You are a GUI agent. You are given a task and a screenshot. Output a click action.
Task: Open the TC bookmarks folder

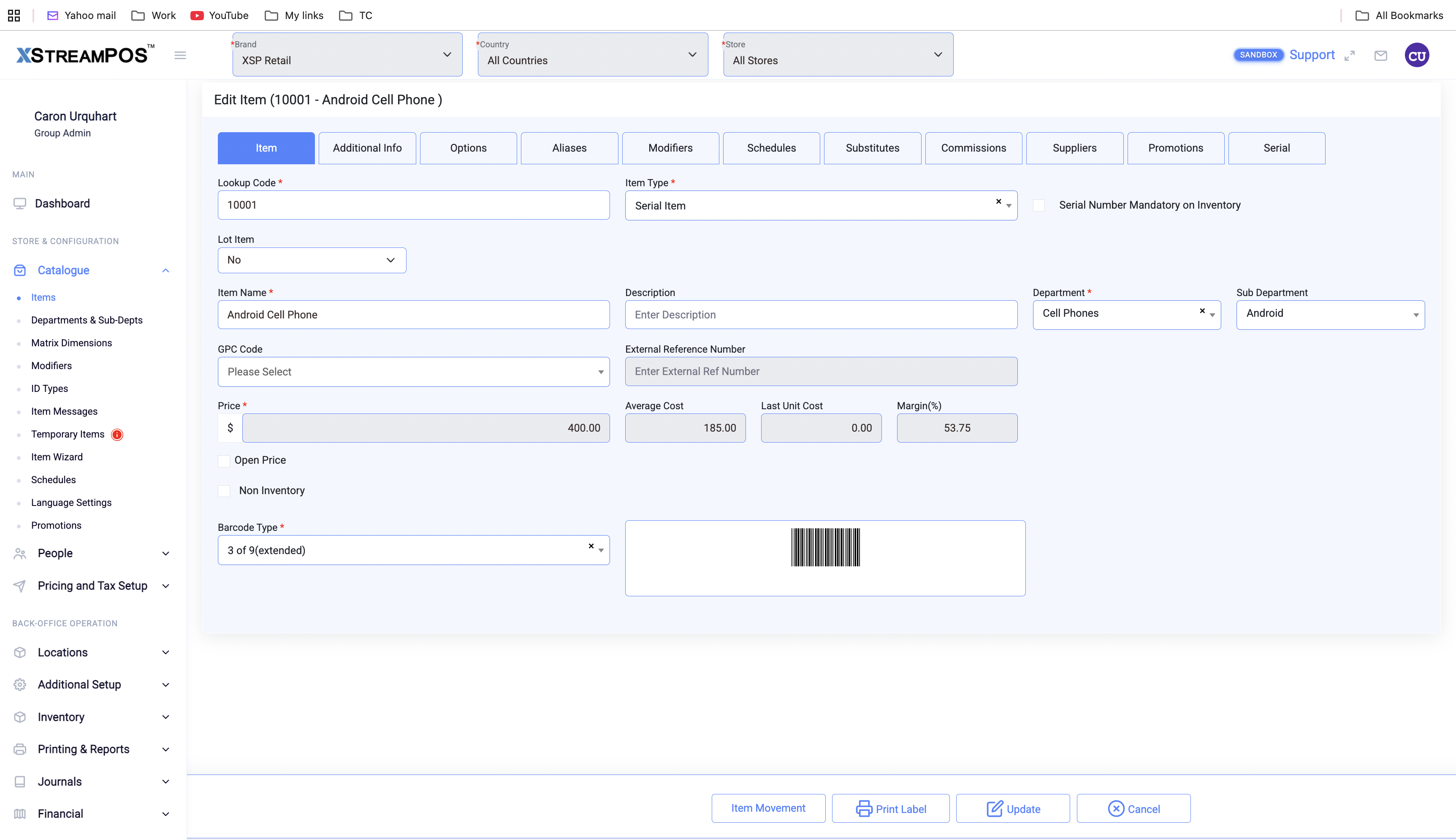coord(356,16)
